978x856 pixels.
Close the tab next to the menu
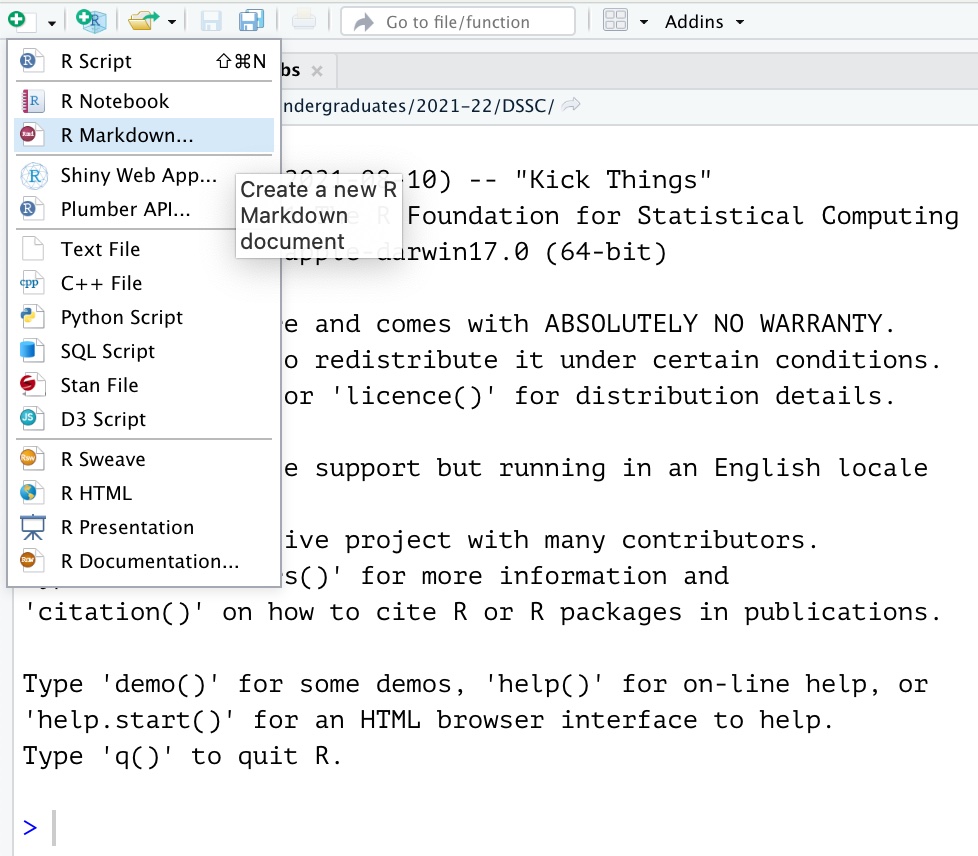317,71
